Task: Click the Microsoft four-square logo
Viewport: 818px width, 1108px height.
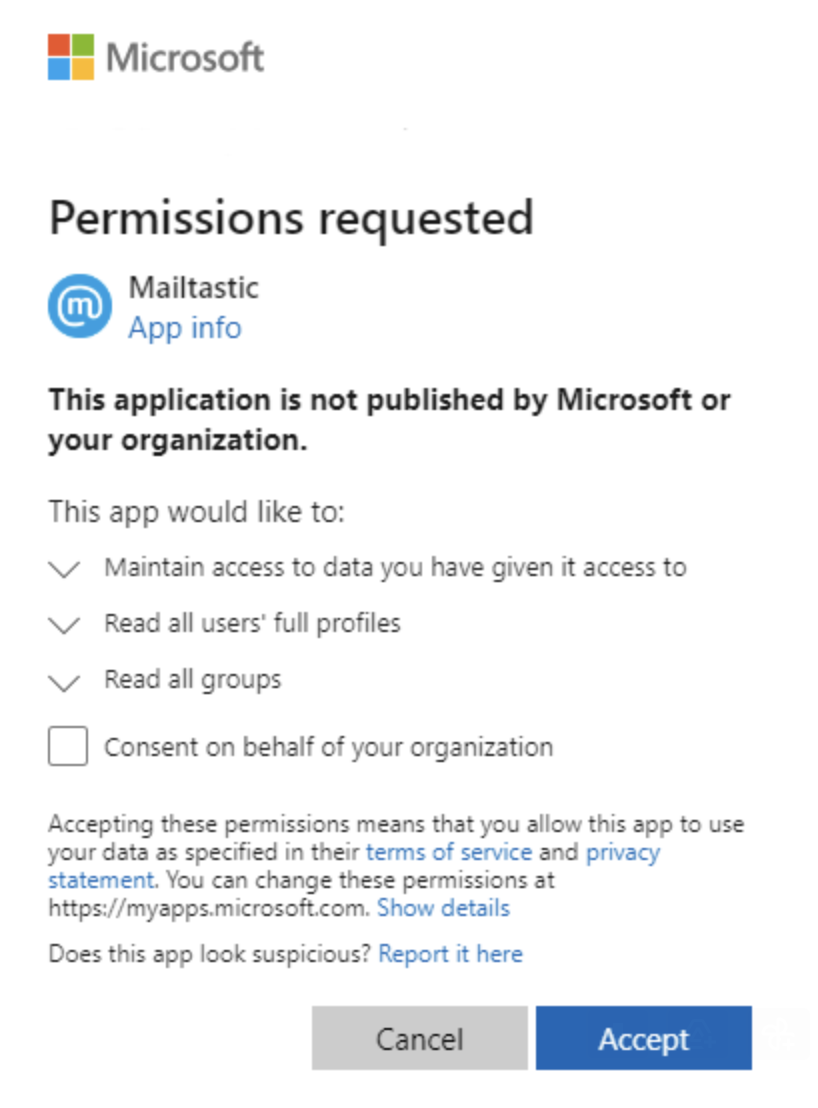Action: pos(71,57)
